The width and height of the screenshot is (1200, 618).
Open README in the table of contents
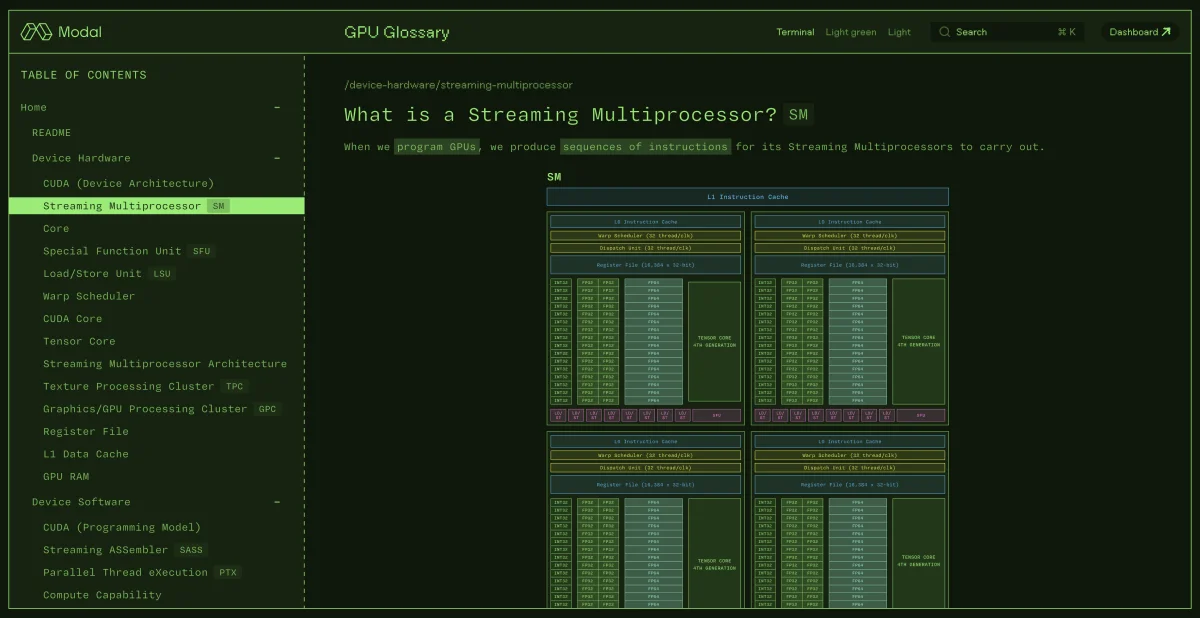51,133
